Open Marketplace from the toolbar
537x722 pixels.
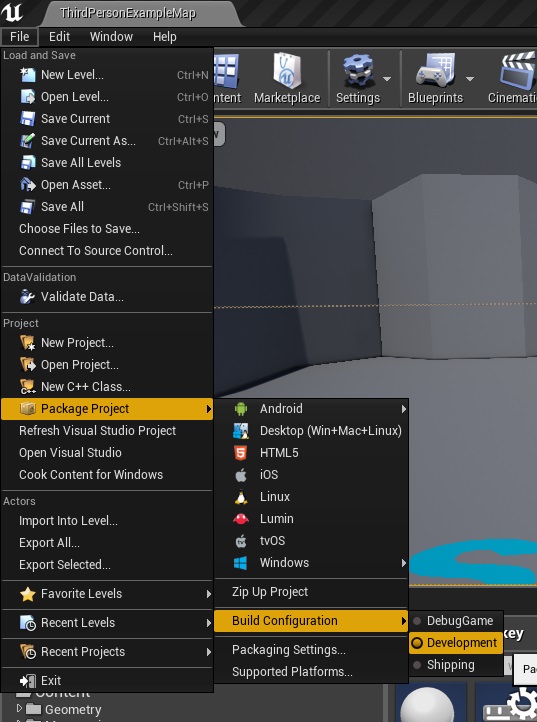click(x=287, y=78)
